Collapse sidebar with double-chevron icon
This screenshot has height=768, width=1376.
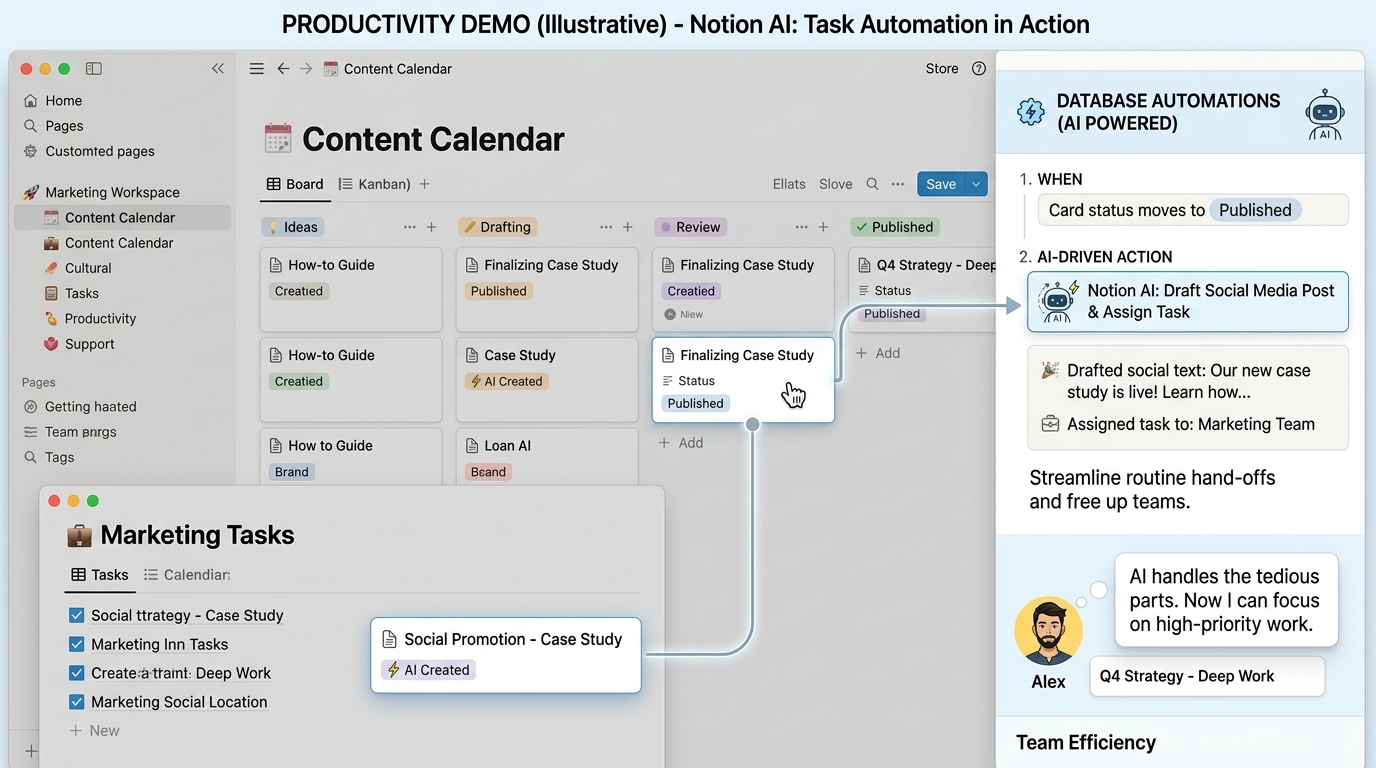pos(217,69)
